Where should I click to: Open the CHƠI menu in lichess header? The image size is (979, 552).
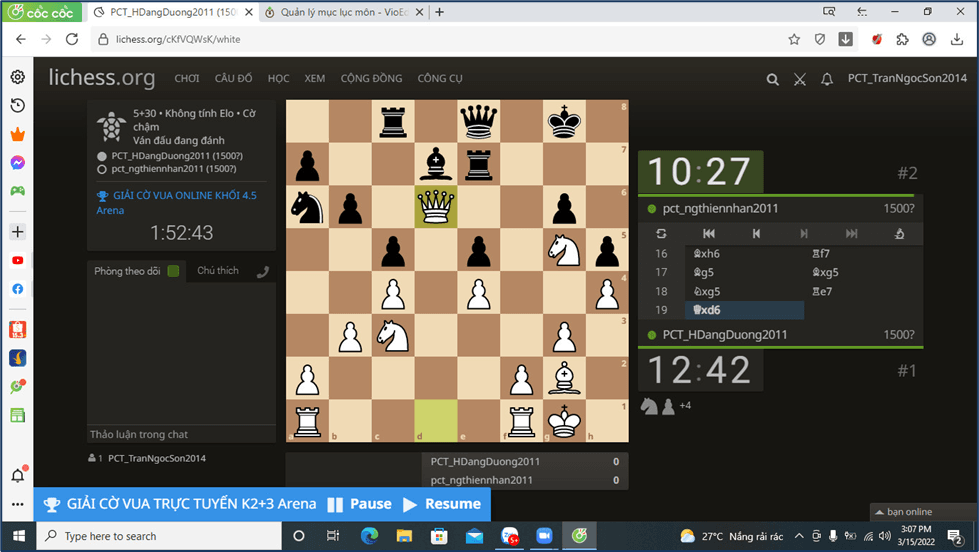(187, 79)
